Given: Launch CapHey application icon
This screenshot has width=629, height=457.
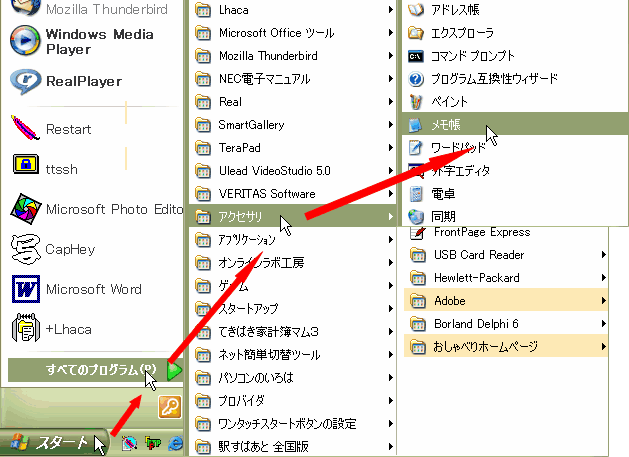Looking at the screenshot, I should click(26, 249).
